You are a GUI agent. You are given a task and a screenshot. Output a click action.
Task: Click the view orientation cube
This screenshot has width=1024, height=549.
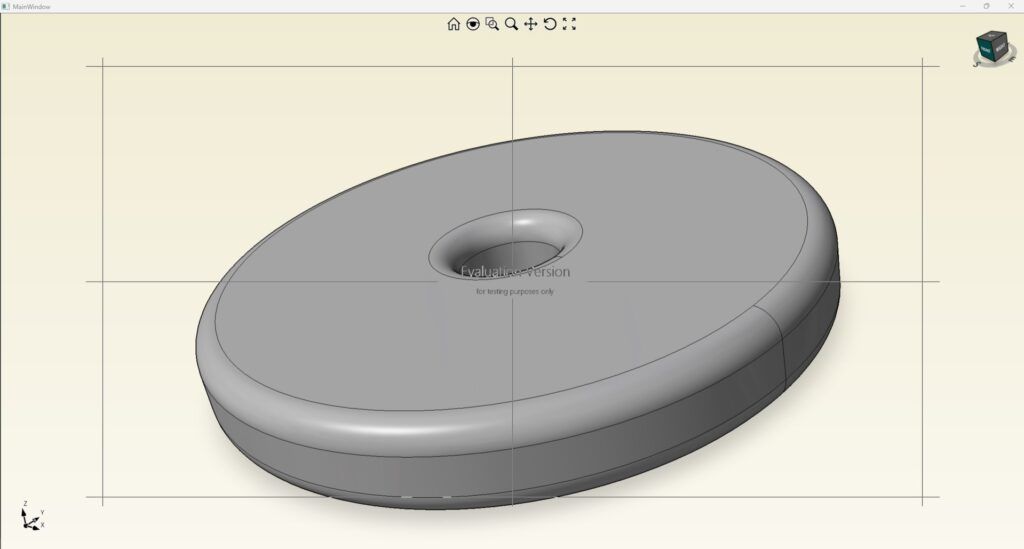point(993,48)
